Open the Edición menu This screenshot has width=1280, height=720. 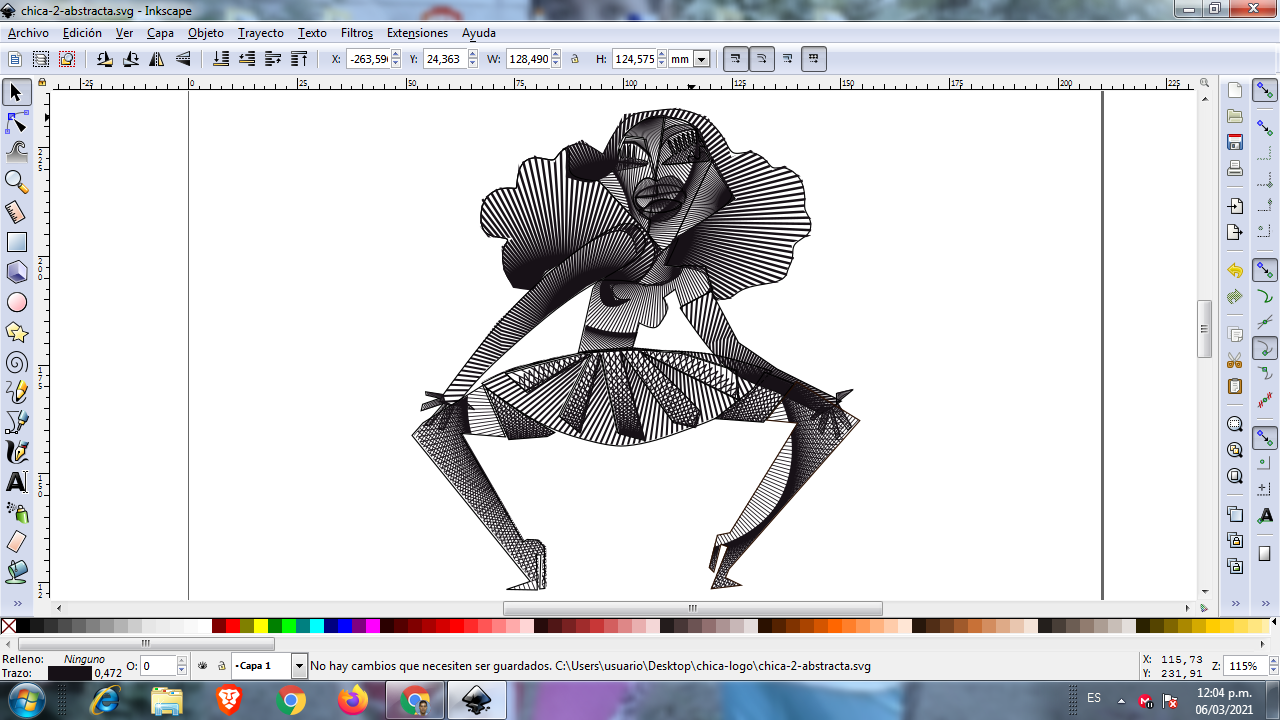[82, 33]
